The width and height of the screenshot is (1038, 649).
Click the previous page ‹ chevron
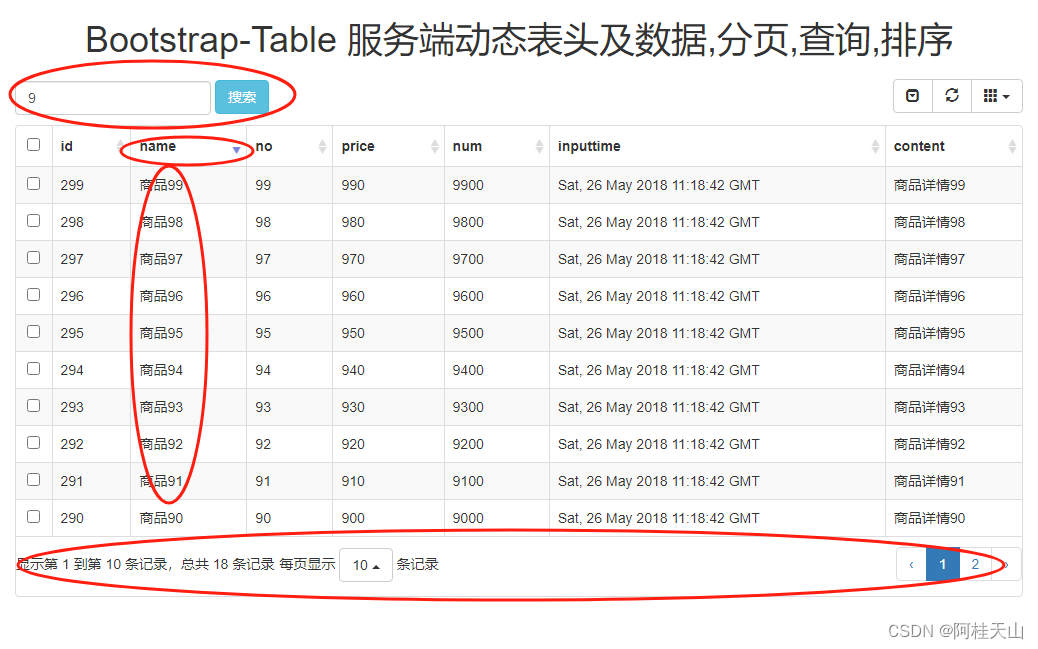[x=911, y=564]
